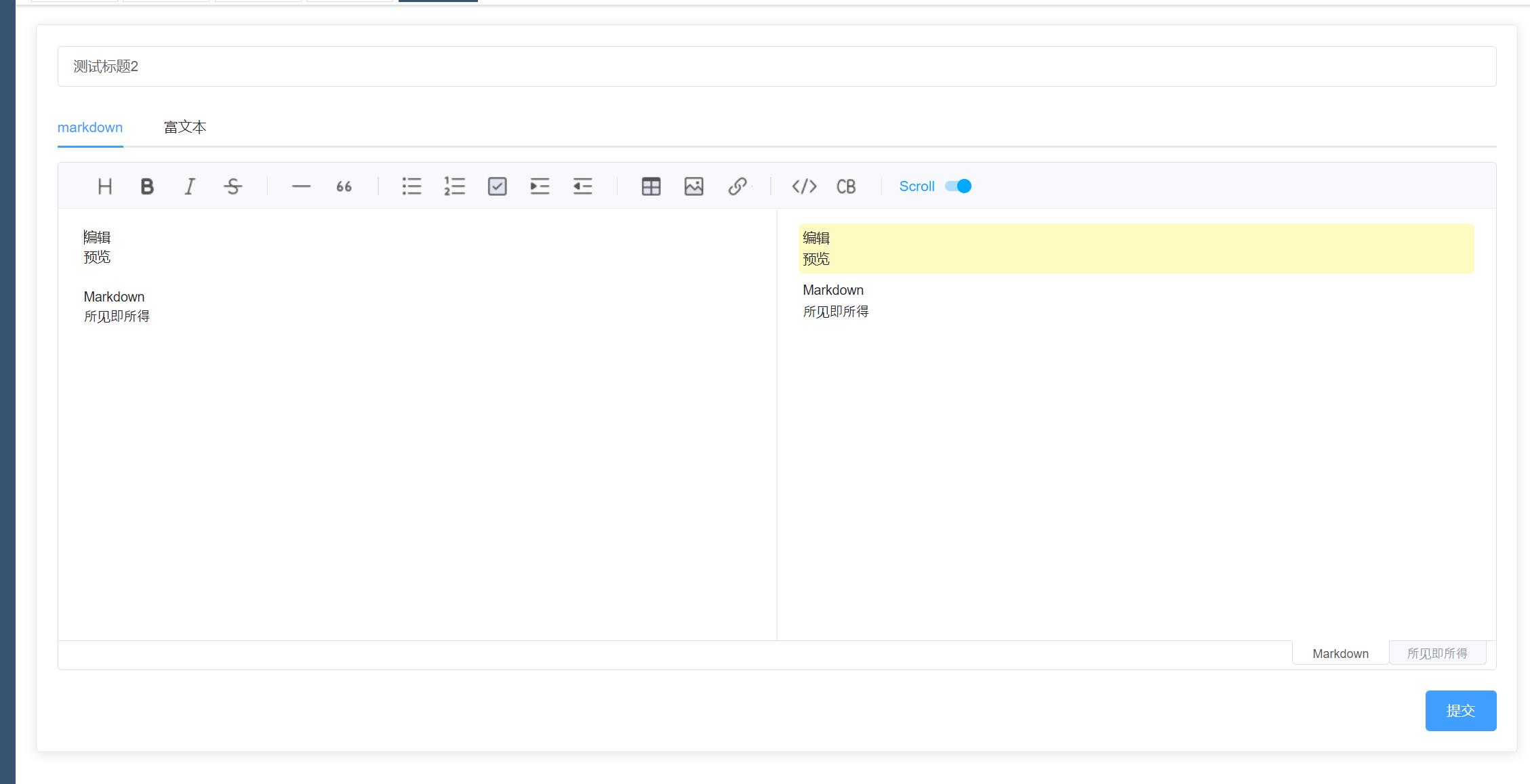The image size is (1530, 784).
Task: Insert a horizontal line
Action: pos(301,186)
